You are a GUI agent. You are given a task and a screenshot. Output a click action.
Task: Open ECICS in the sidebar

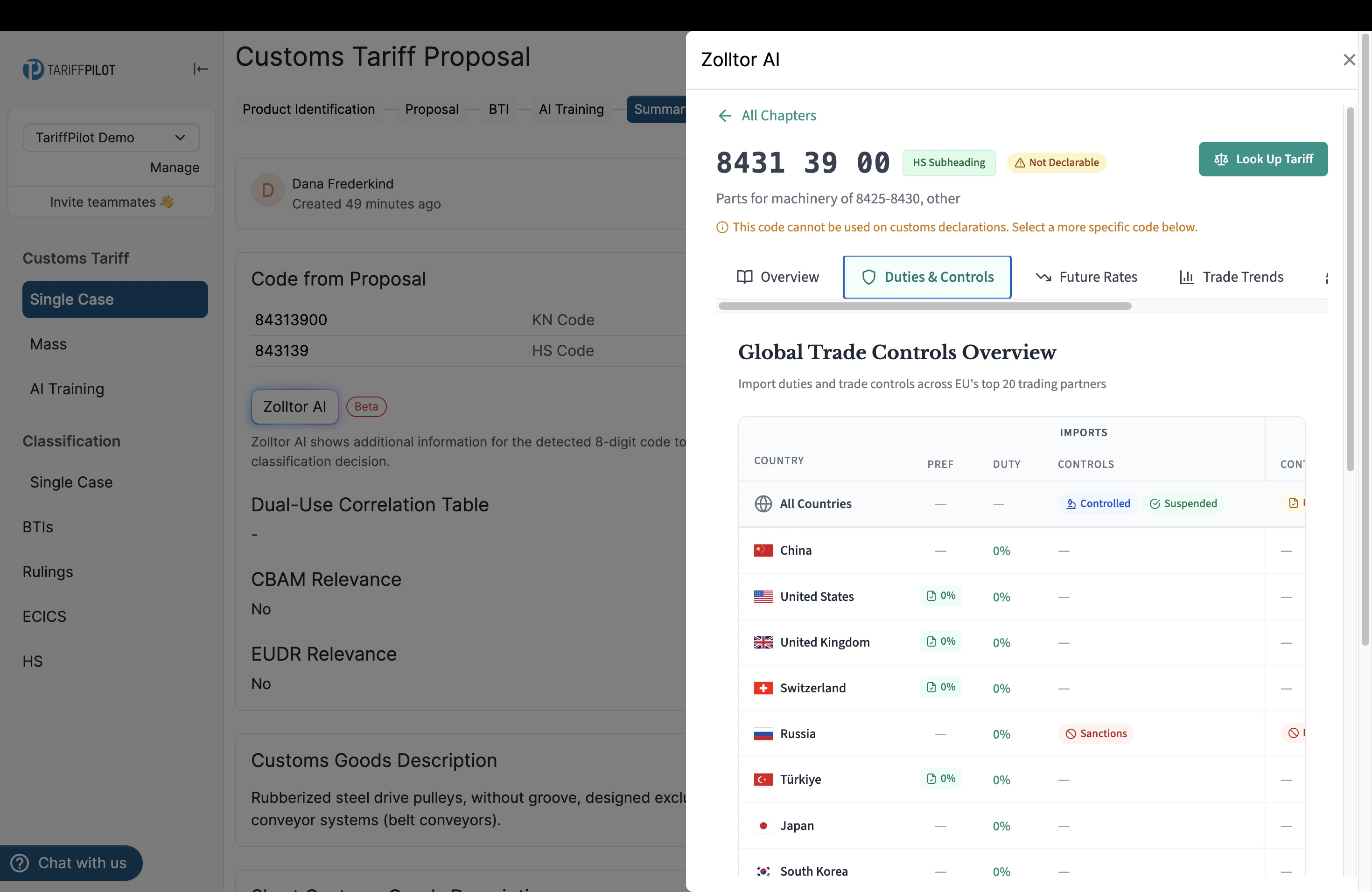point(44,617)
